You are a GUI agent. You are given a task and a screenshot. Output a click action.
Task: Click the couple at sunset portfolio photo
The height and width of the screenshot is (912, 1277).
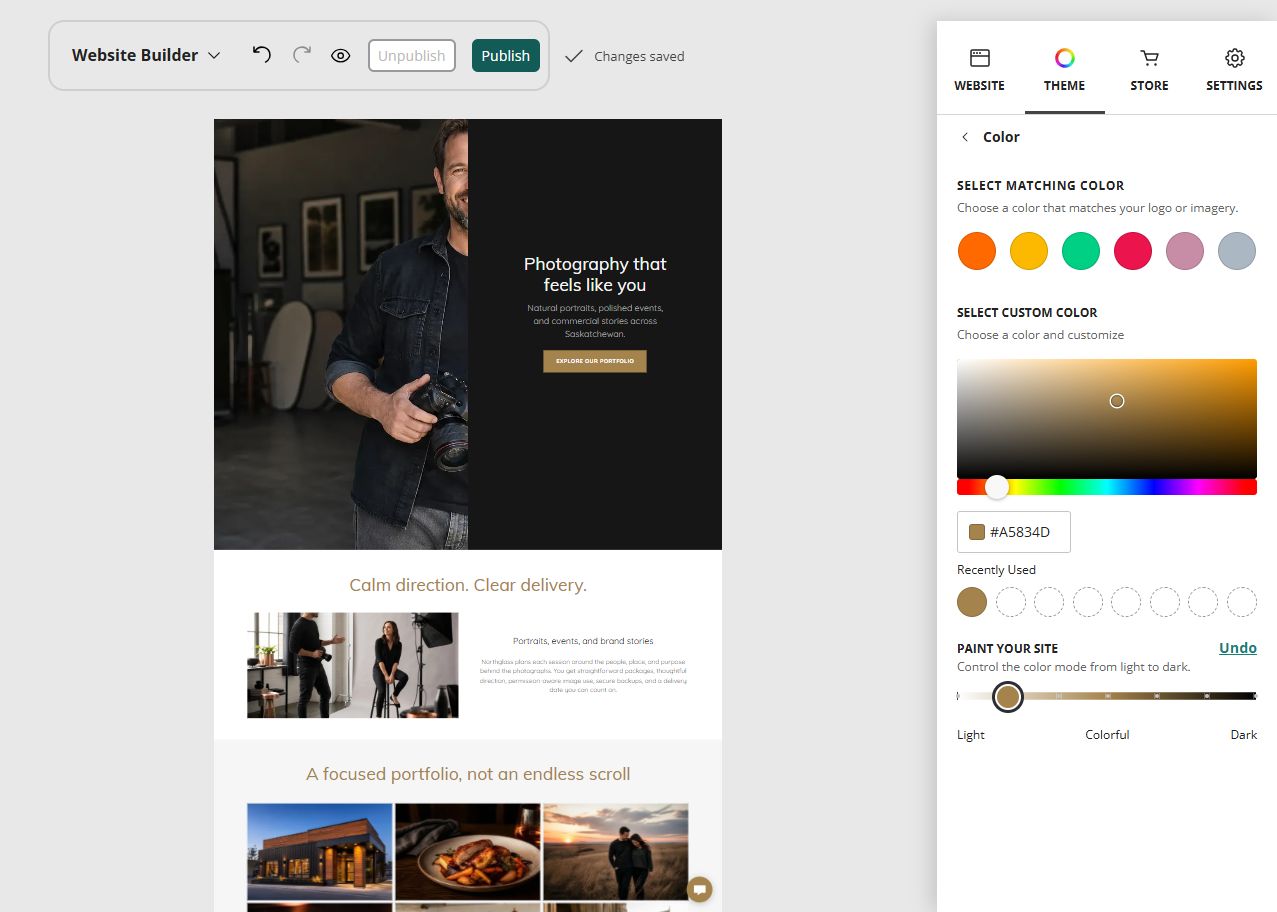click(x=616, y=852)
